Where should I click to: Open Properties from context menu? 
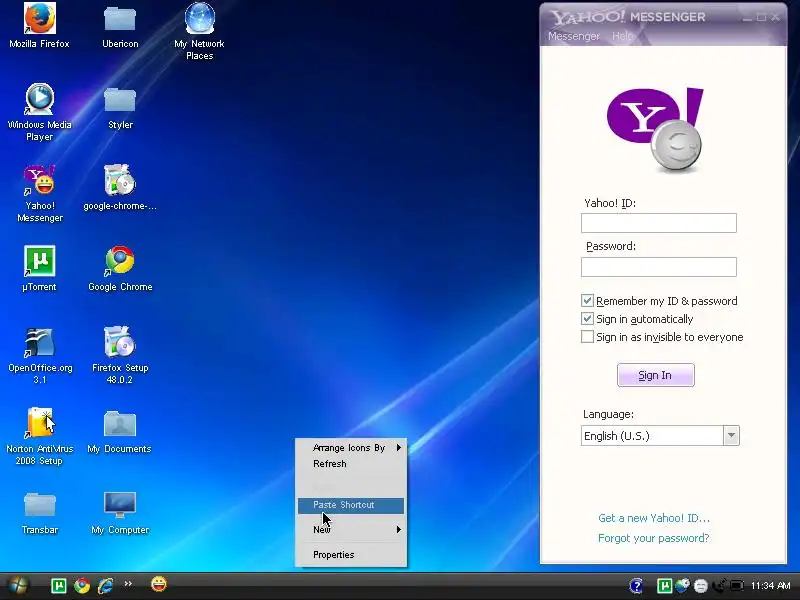click(352, 555)
